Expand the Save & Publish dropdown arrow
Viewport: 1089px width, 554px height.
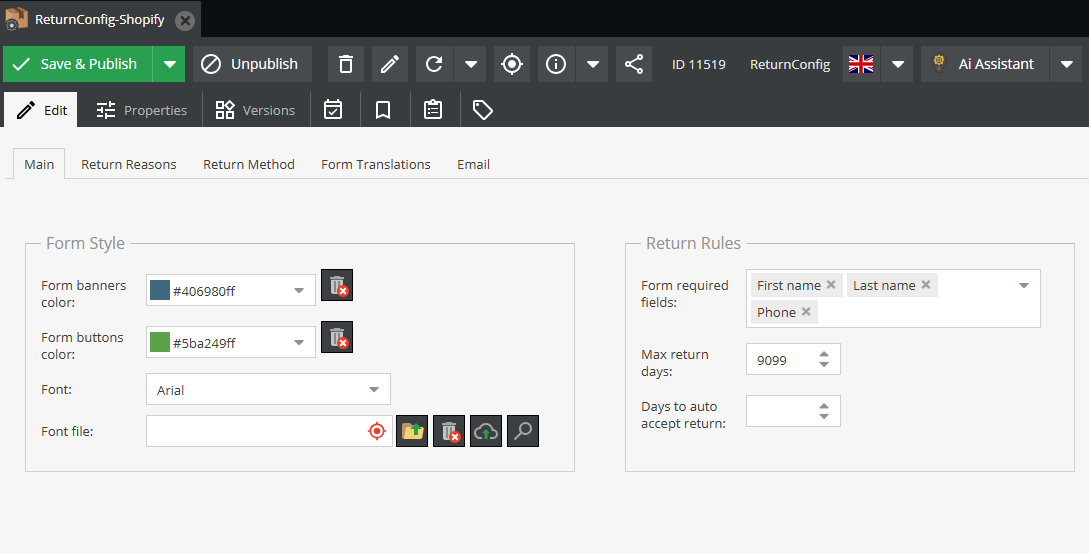click(170, 64)
